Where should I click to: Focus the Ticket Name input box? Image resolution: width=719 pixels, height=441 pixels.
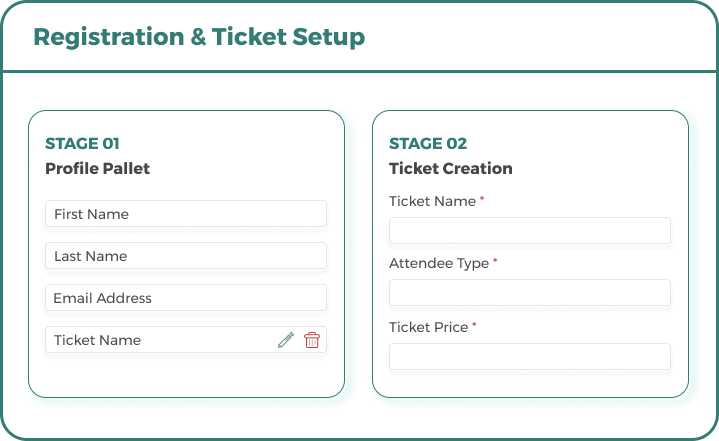pos(530,231)
